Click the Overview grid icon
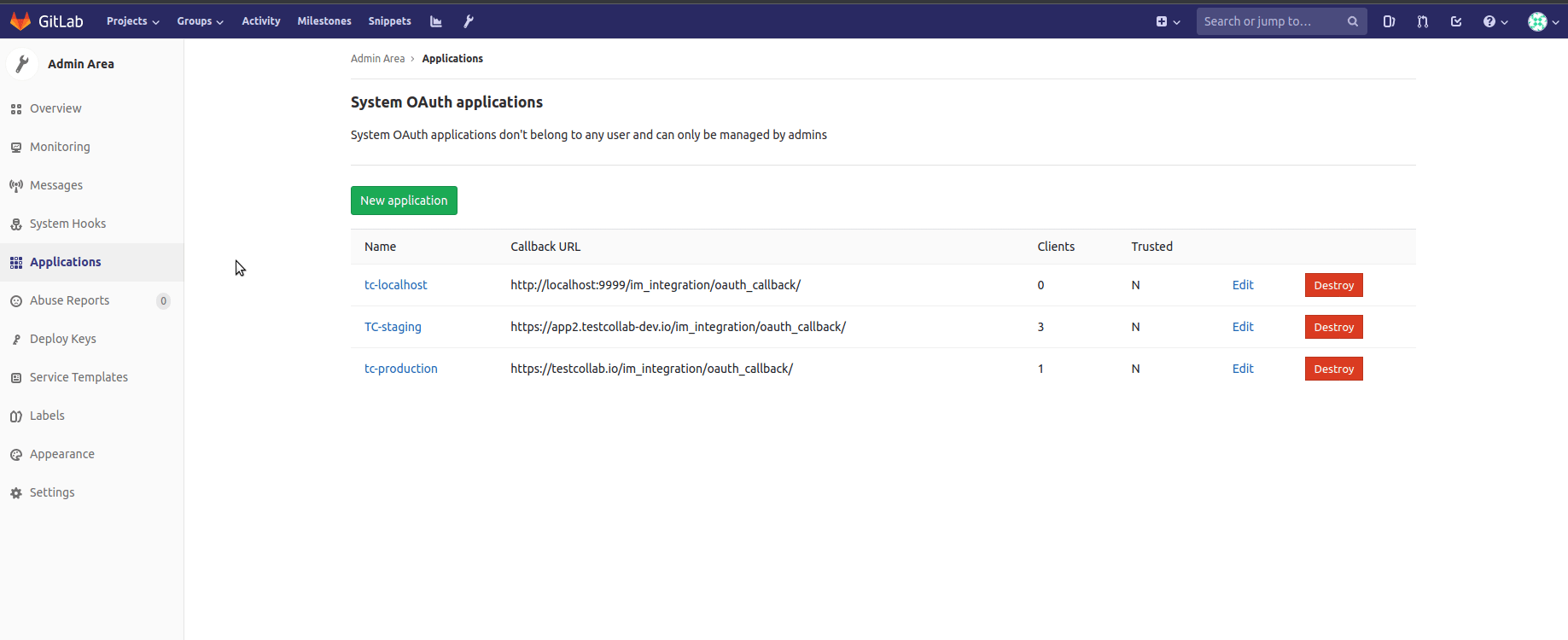 click(x=16, y=109)
